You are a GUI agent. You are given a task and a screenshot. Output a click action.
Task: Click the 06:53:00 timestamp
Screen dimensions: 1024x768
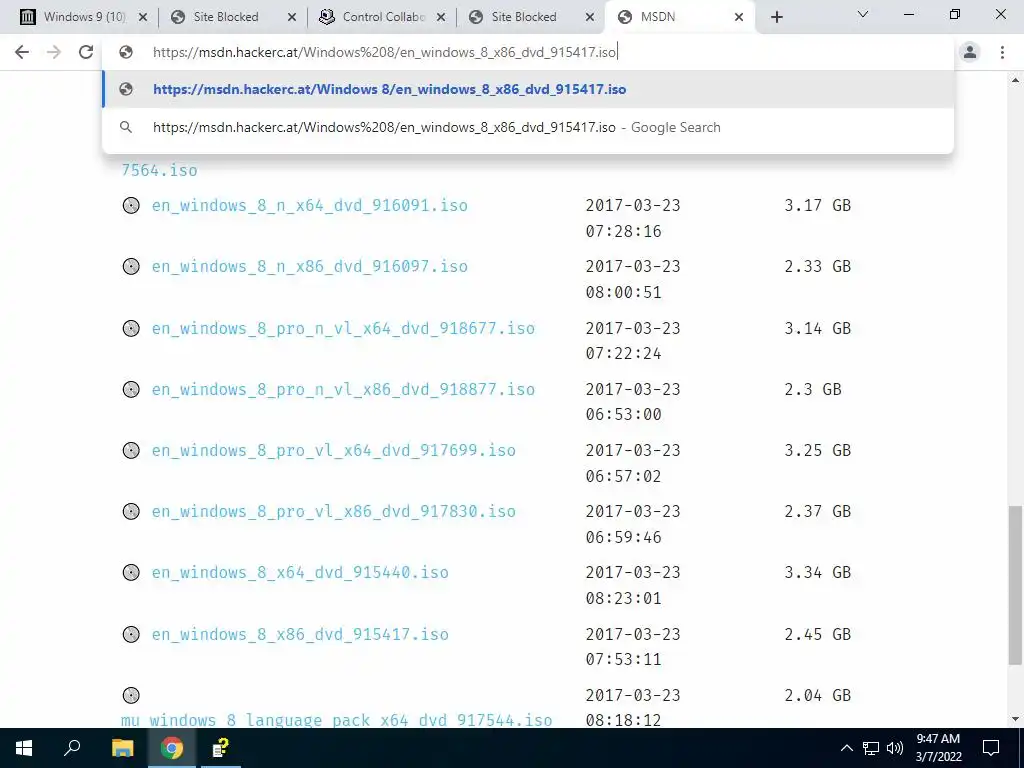click(x=623, y=414)
